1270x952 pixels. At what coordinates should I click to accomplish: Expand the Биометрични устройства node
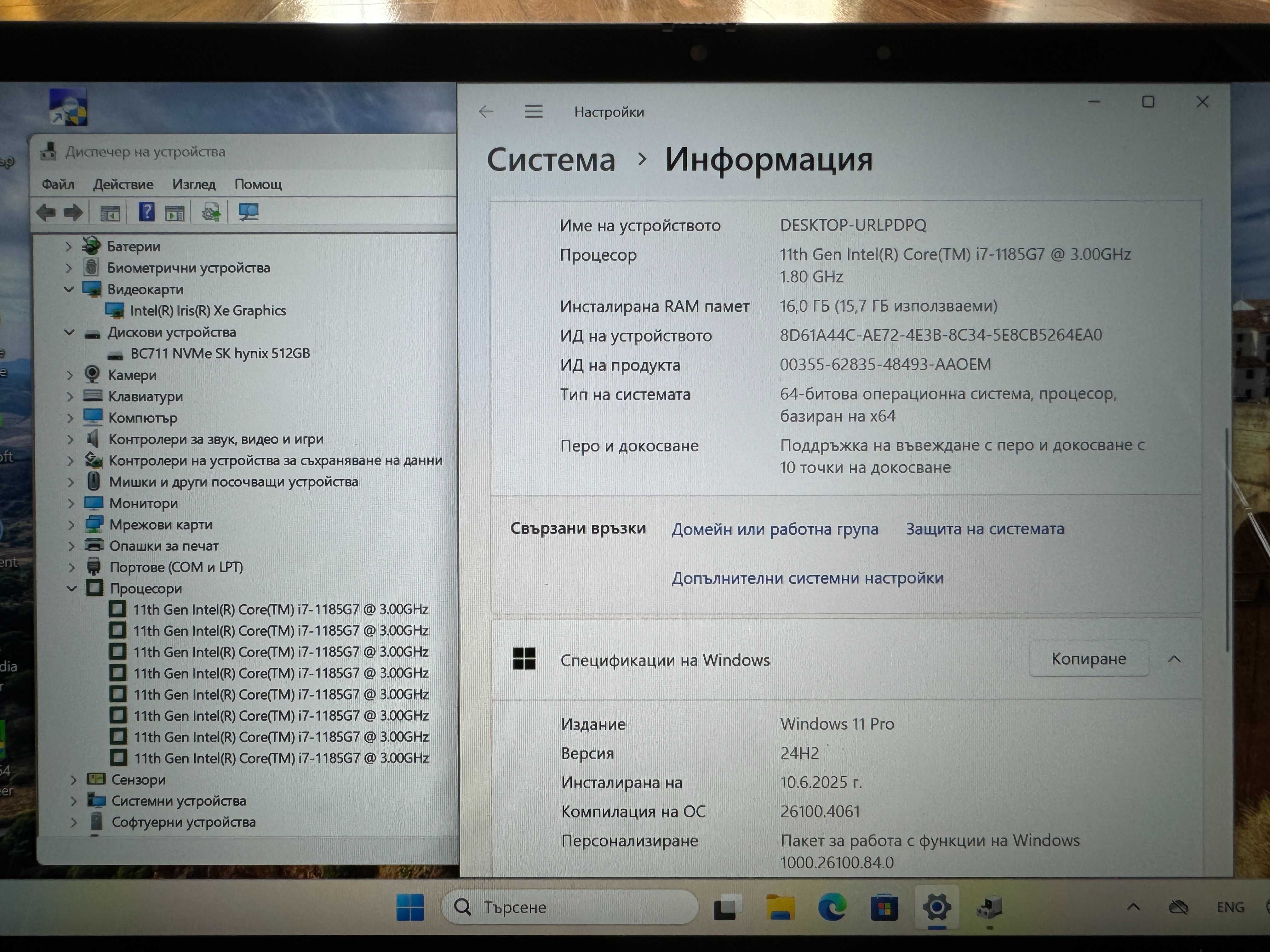point(69,268)
